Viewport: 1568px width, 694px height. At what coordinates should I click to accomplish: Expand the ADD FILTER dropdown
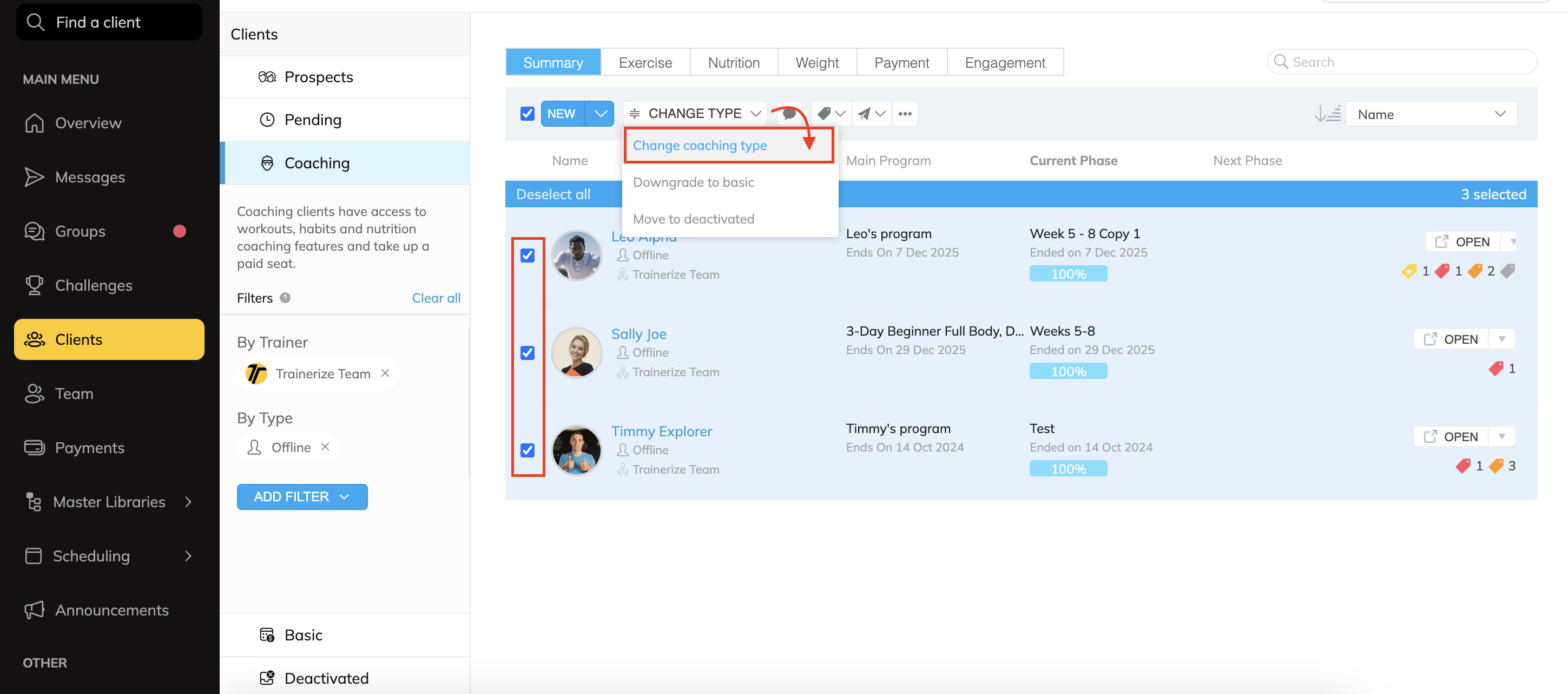coord(302,497)
